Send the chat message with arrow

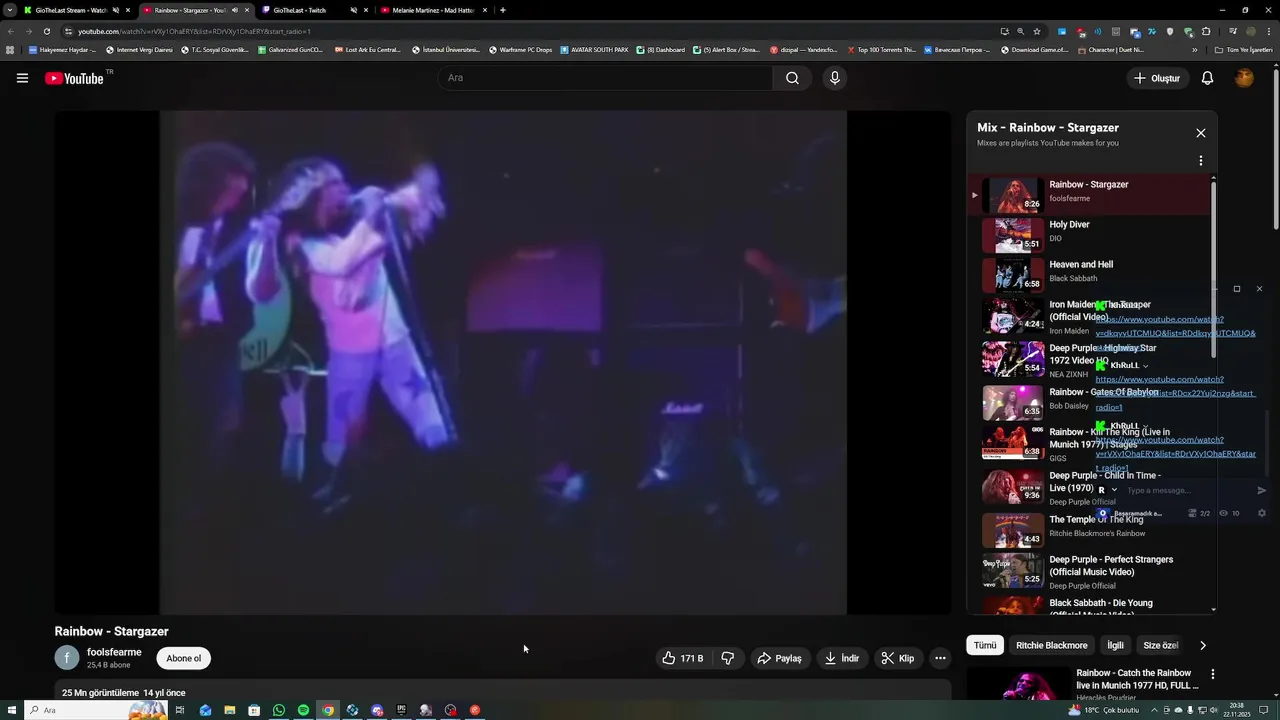coord(1261,490)
